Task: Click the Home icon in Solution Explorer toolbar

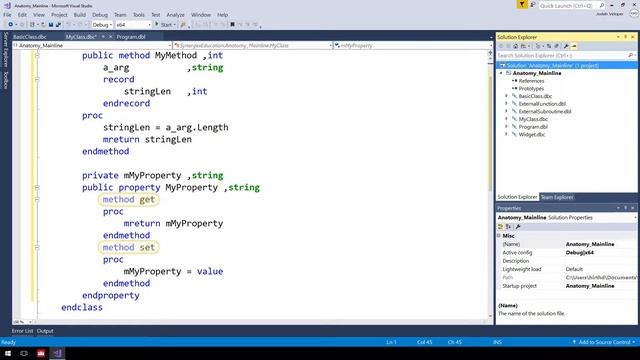Action: click(516, 46)
